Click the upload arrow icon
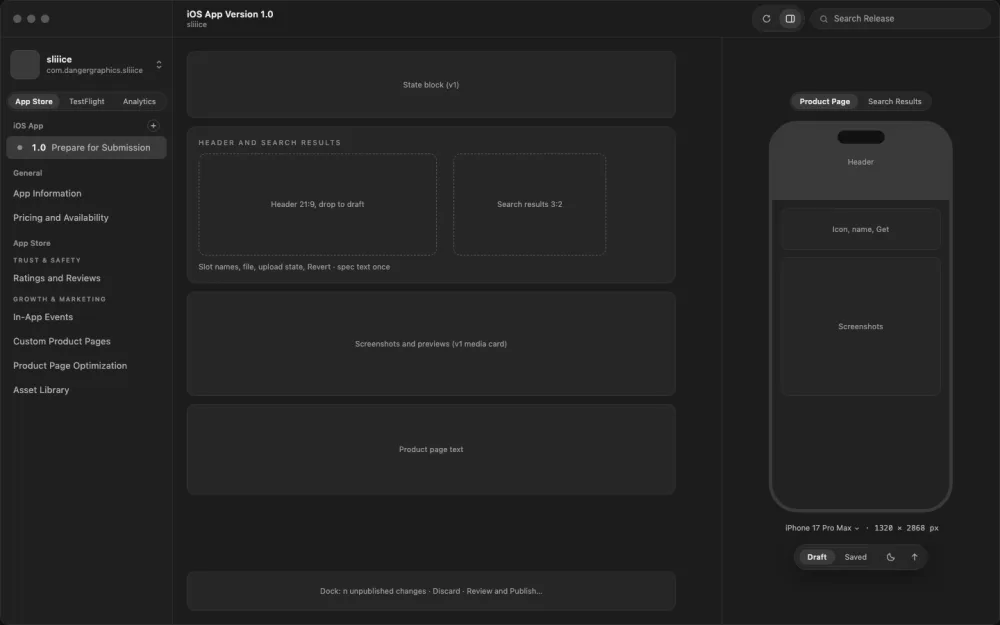 click(914, 557)
